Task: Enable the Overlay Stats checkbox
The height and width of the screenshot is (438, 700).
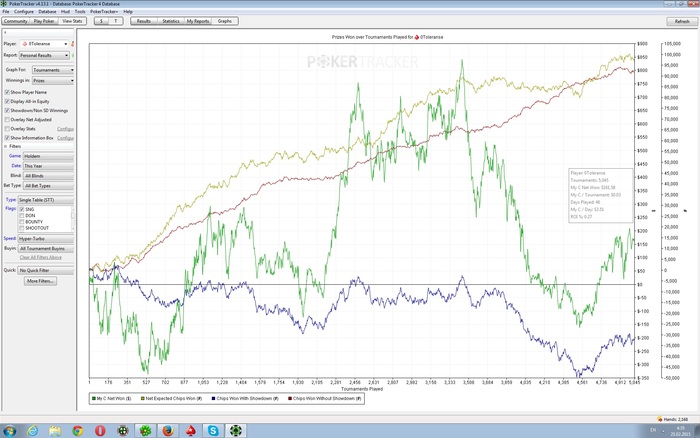Action: [7, 129]
